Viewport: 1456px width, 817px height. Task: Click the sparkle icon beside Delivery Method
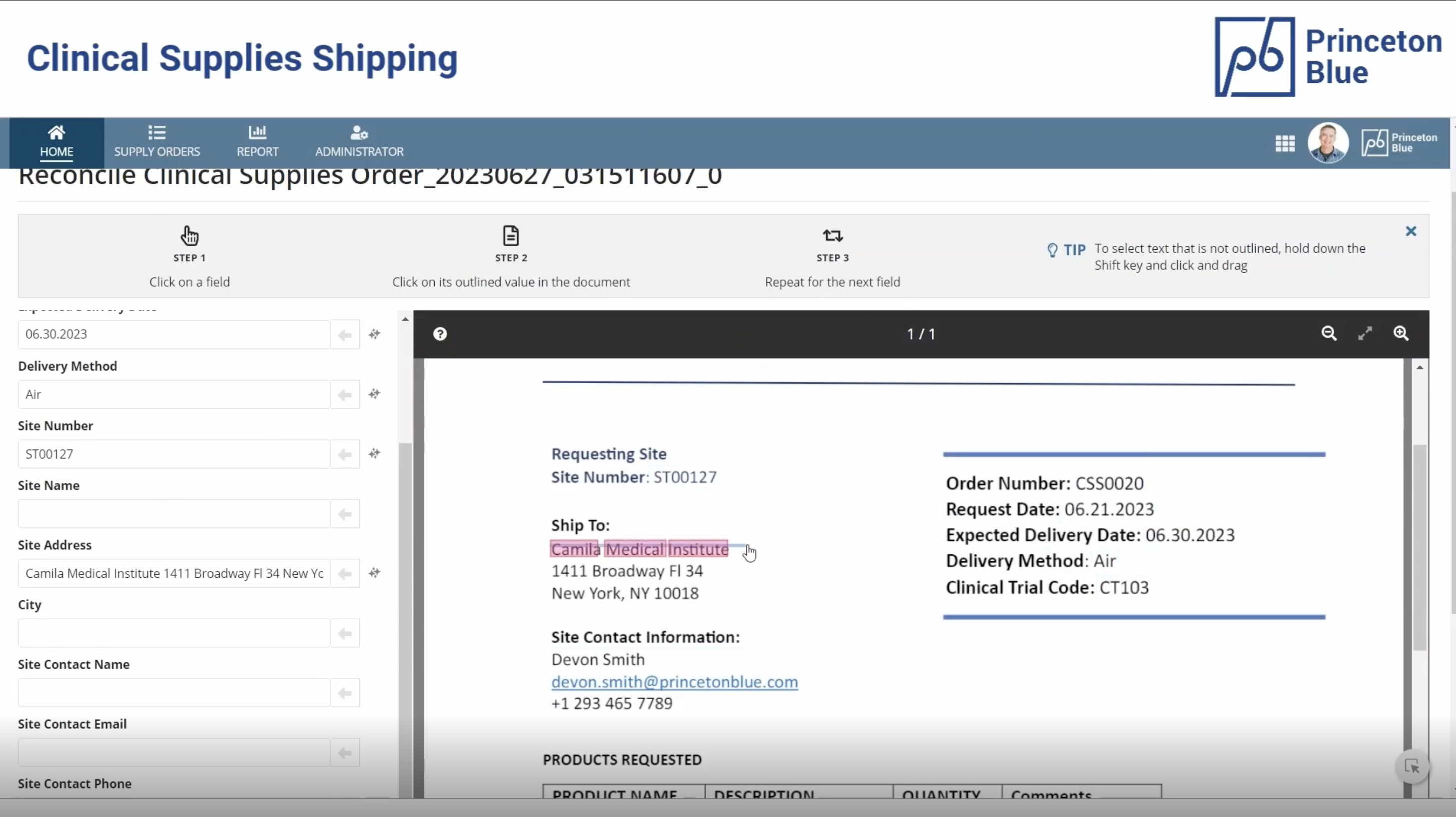click(x=374, y=394)
